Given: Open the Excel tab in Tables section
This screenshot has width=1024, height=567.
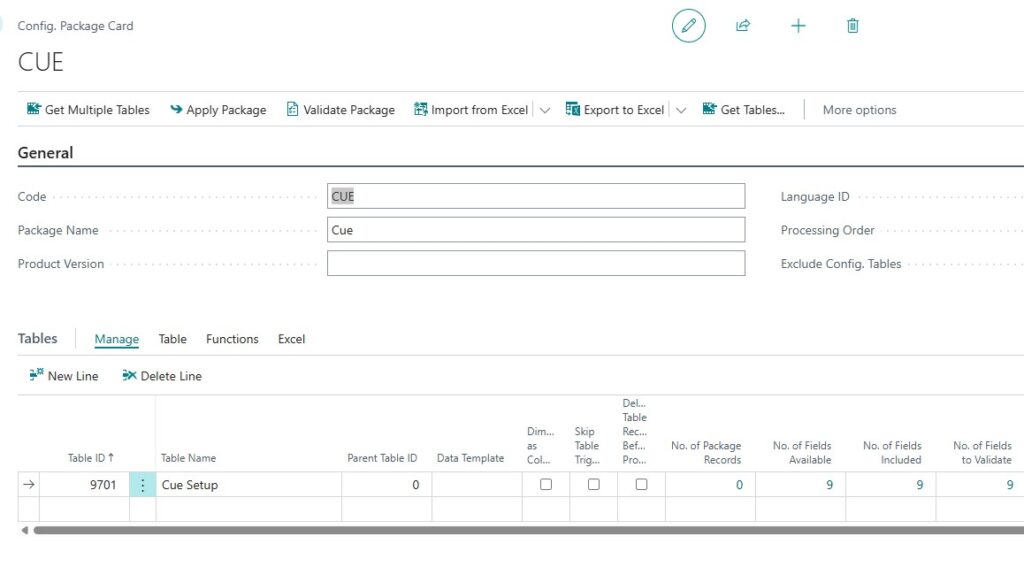Looking at the screenshot, I should pyautogui.click(x=291, y=339).
